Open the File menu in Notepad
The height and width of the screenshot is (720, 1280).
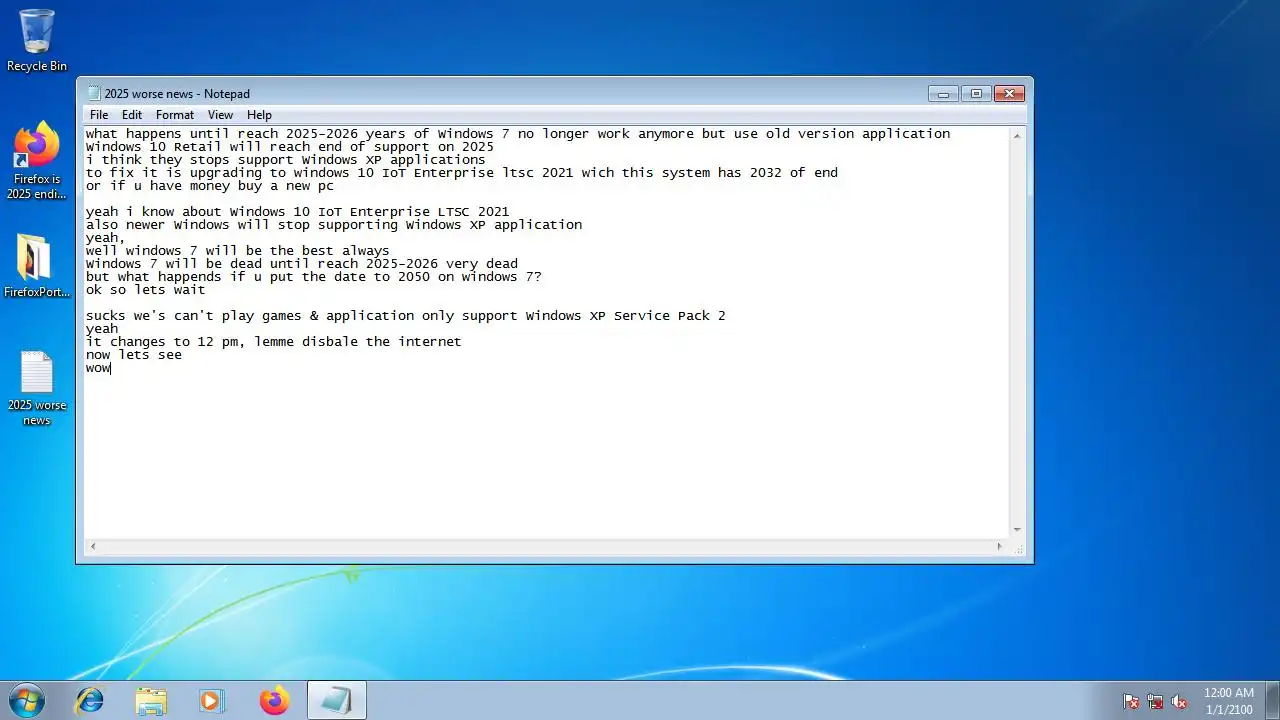tap(99, 115)
